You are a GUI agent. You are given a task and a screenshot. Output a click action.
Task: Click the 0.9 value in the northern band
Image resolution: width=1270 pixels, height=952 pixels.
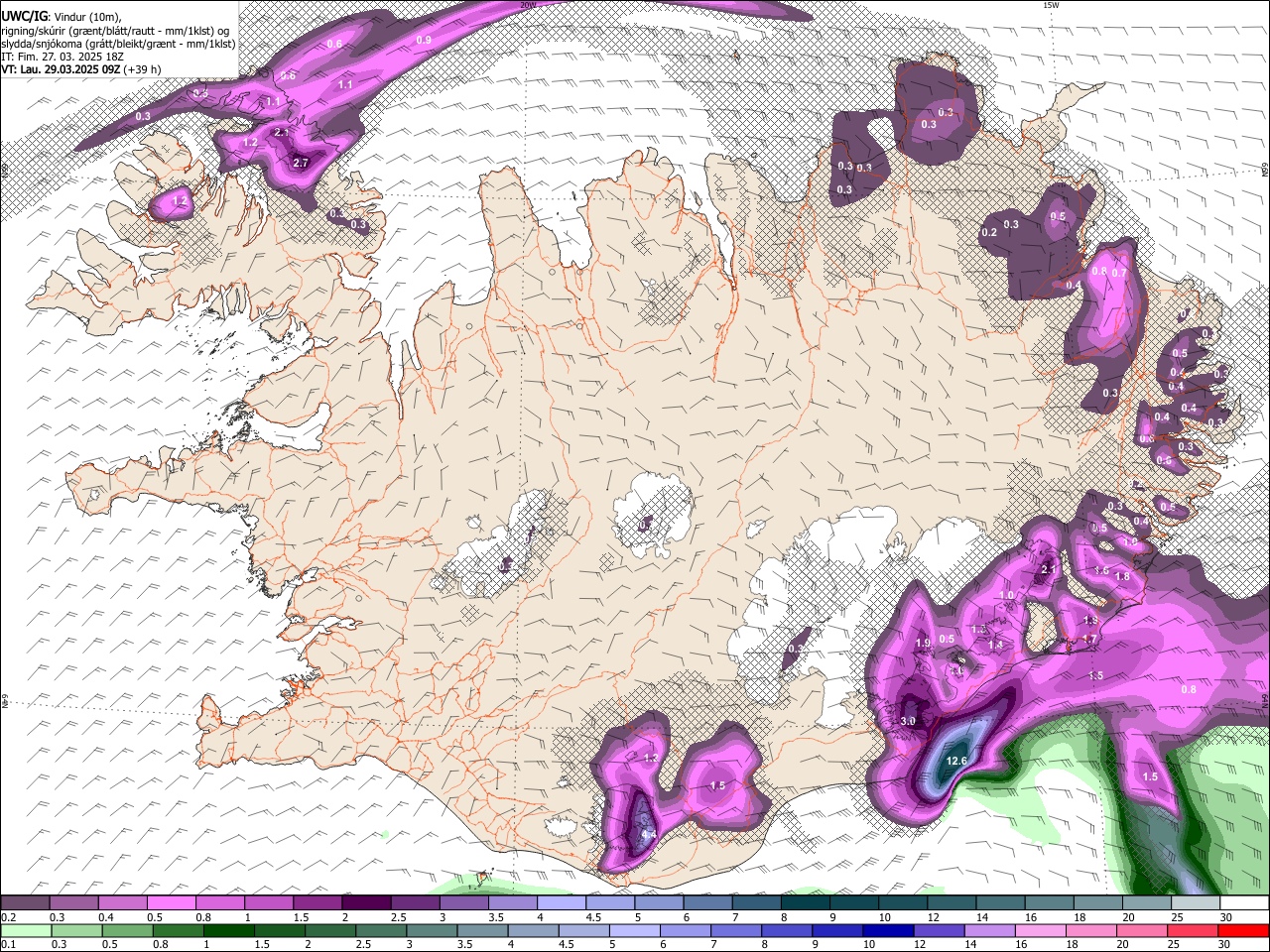coord(424,40)
